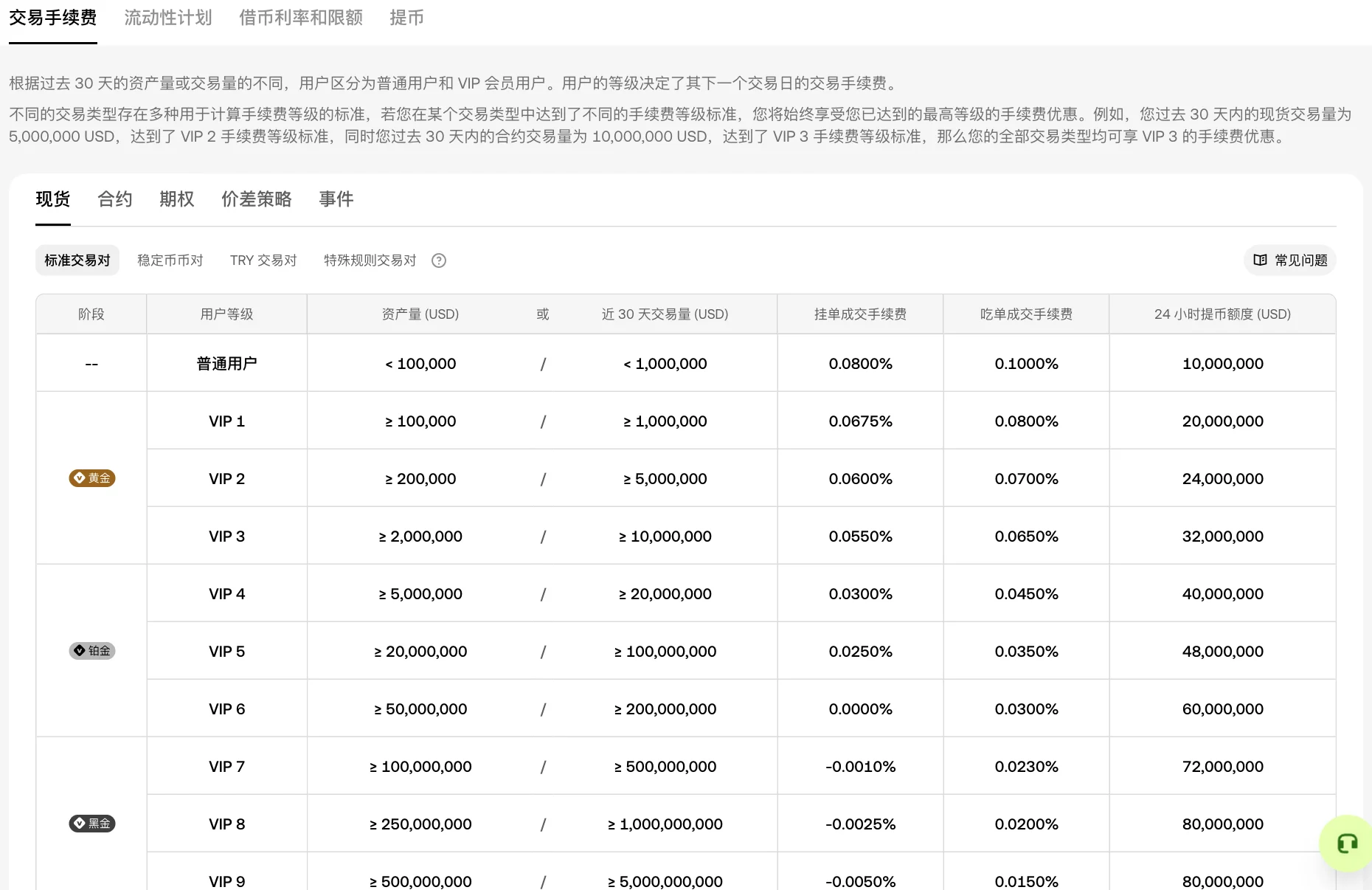Click the 铂金 tier badge

[92, 651]
